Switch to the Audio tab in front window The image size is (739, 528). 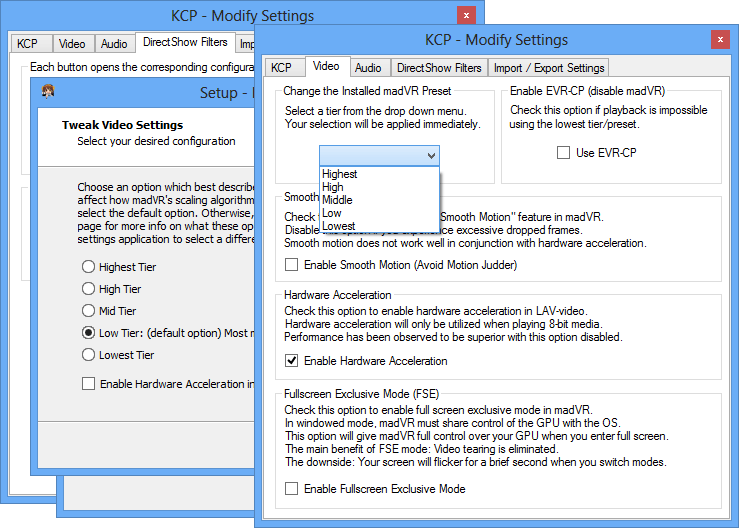tap(368, 68)
